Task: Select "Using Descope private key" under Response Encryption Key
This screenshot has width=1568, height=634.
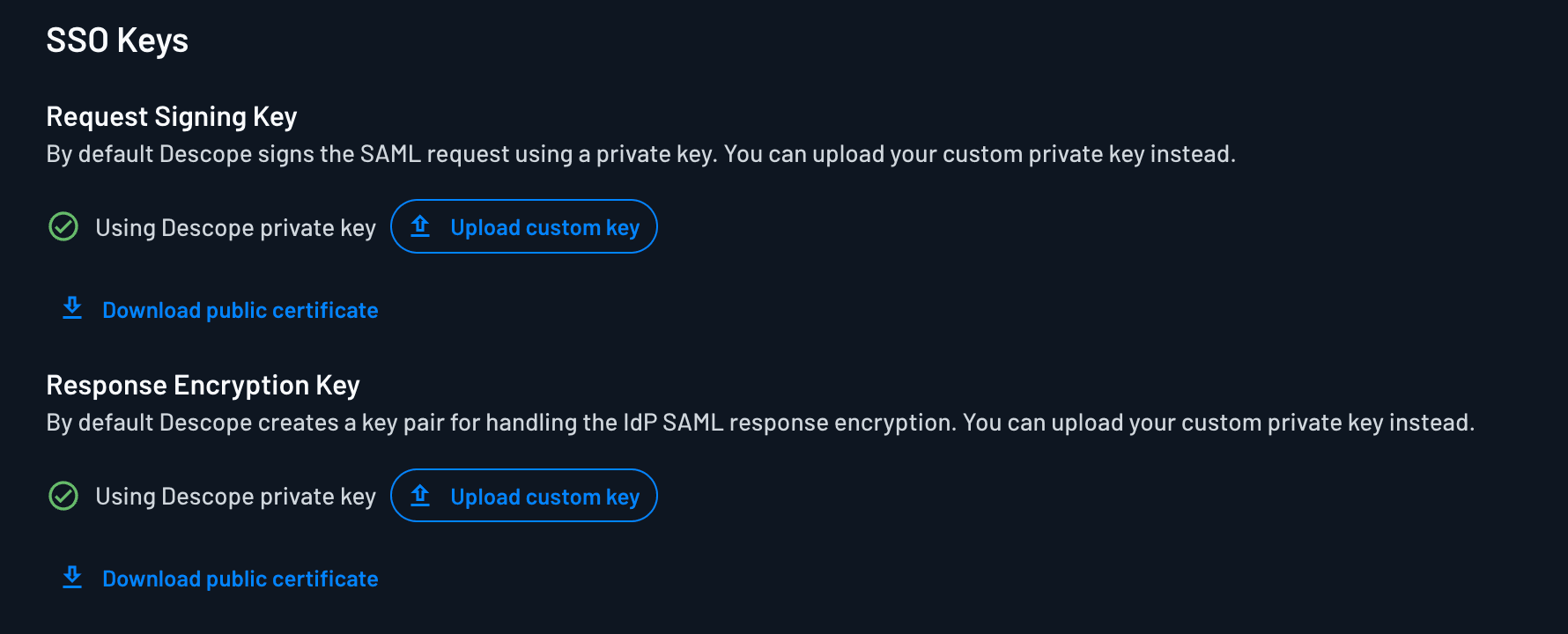Action: coord(235,496)
